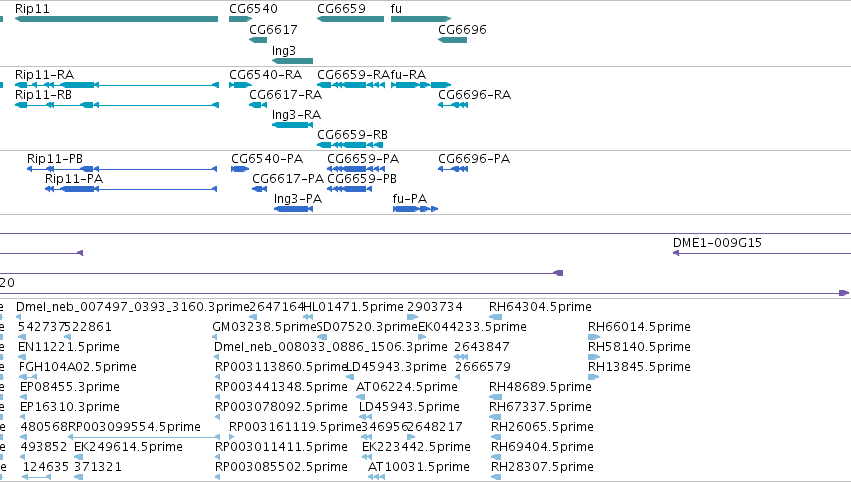Click the CG6540-RA transcript

[240, 85]
